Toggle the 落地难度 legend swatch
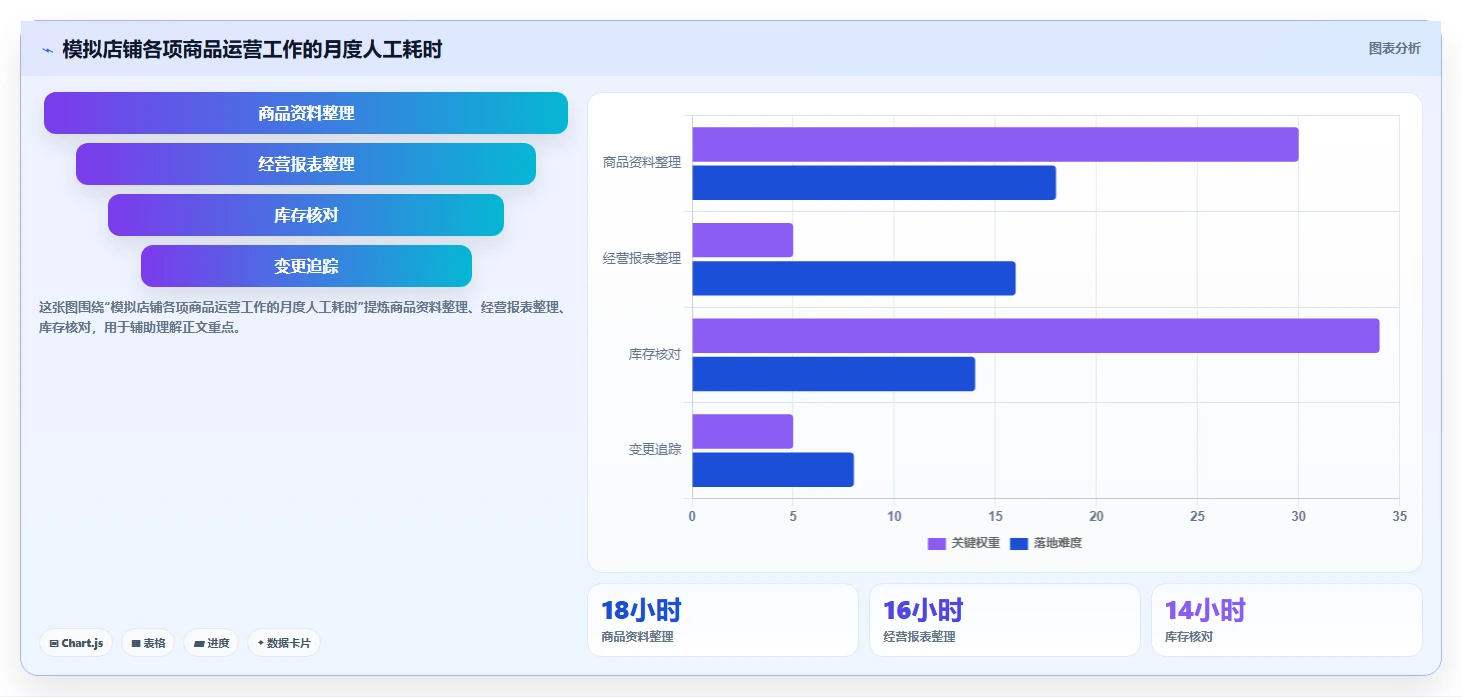Image resolution: width=1462 pixels, height=697 pixels. point(1019,543)
